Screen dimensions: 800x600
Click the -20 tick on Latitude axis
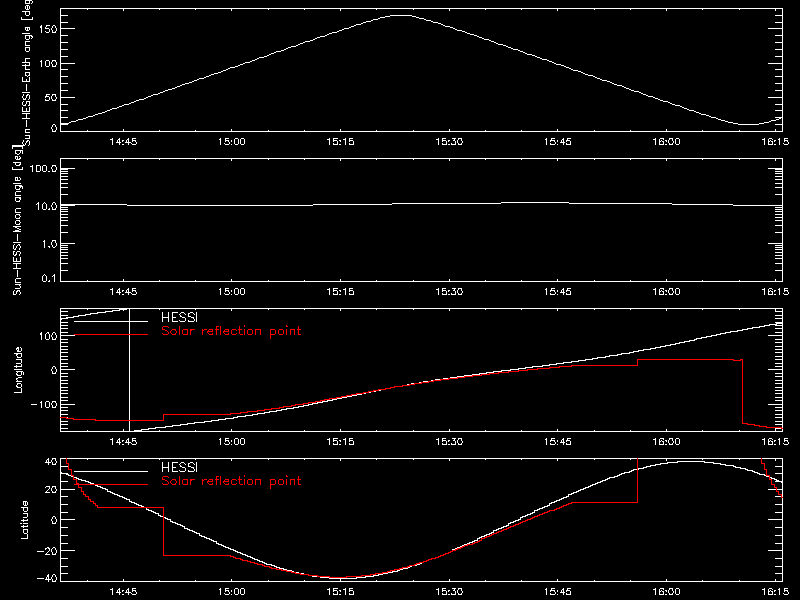click(x=47, y=551)
